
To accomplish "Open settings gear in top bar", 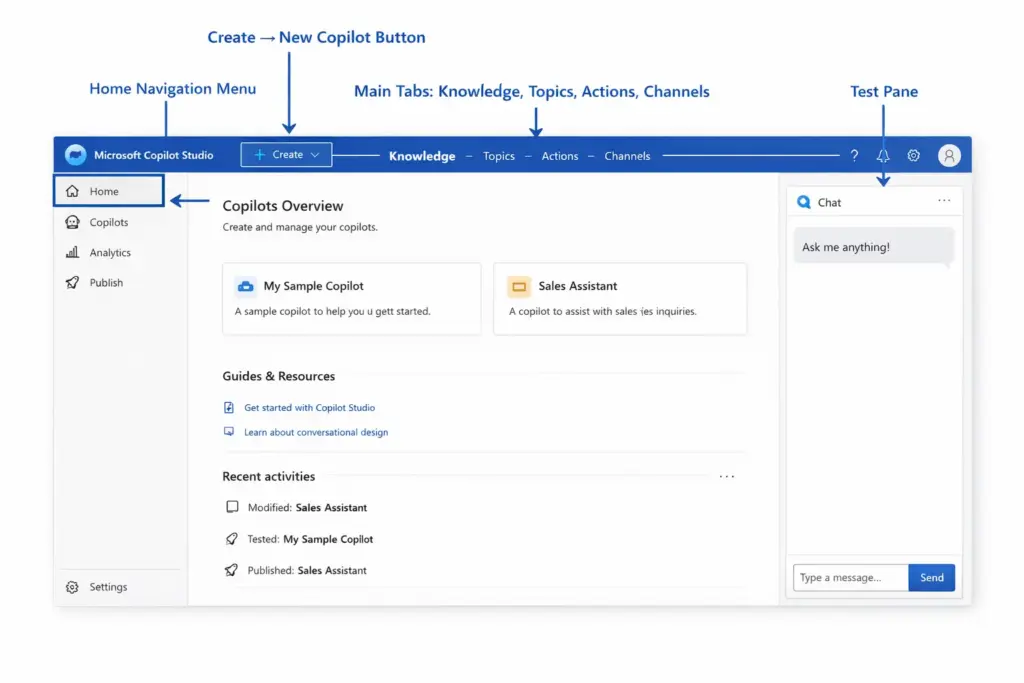I will point(914,155).
